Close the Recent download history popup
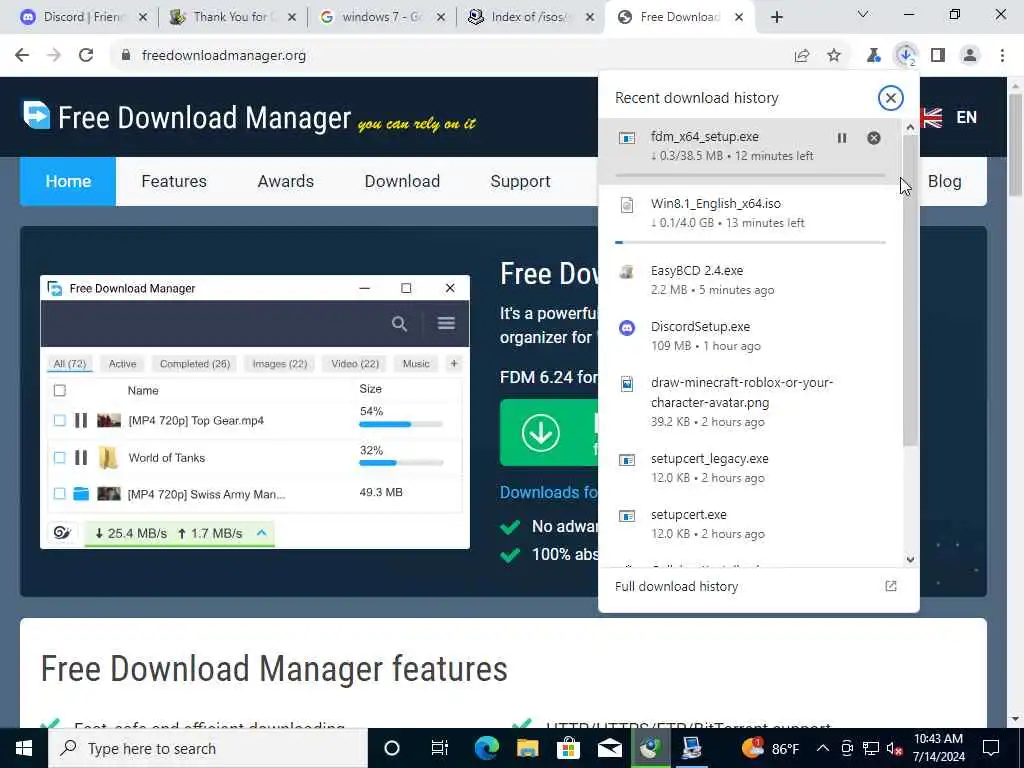This screenshot has width=1024, height=768. (890, 98)
